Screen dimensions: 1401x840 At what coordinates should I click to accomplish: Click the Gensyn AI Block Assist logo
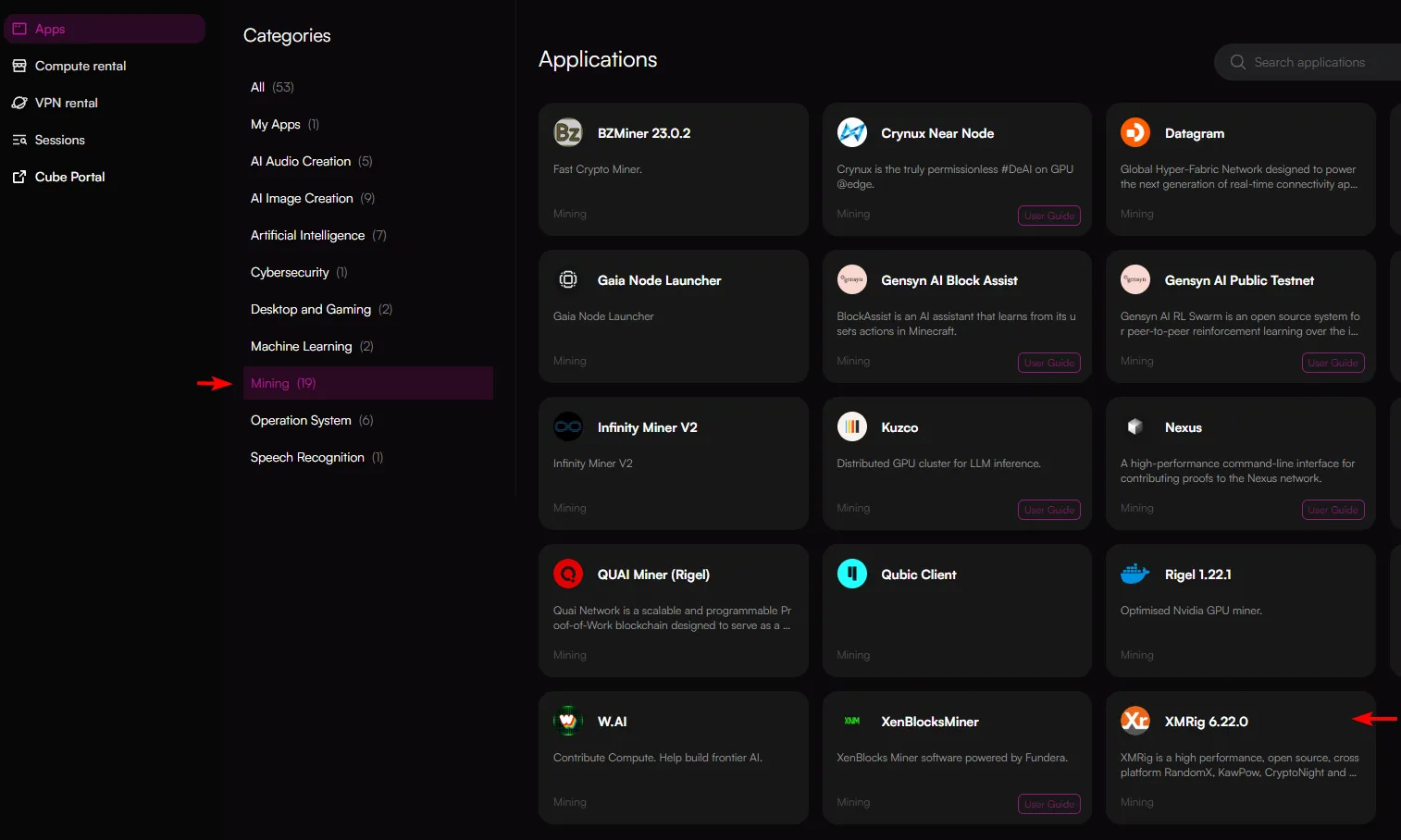click(x=852, y=279)
